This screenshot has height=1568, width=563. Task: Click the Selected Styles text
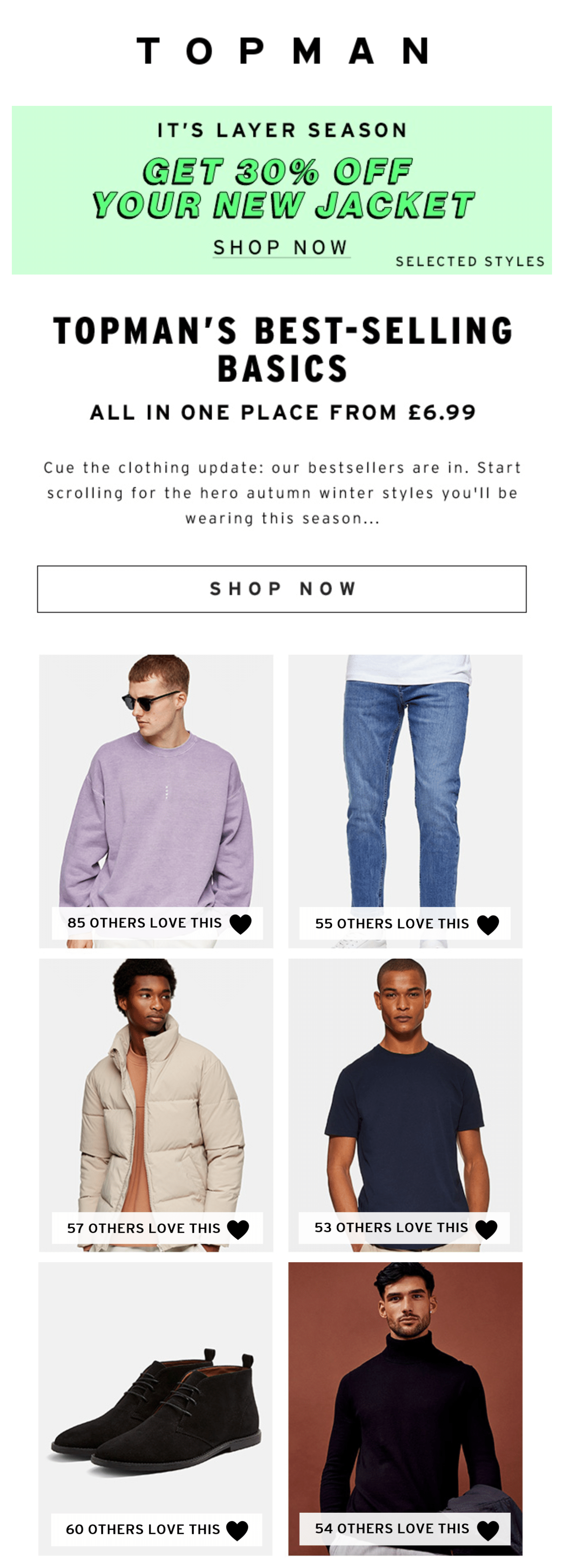coord(470,261)
